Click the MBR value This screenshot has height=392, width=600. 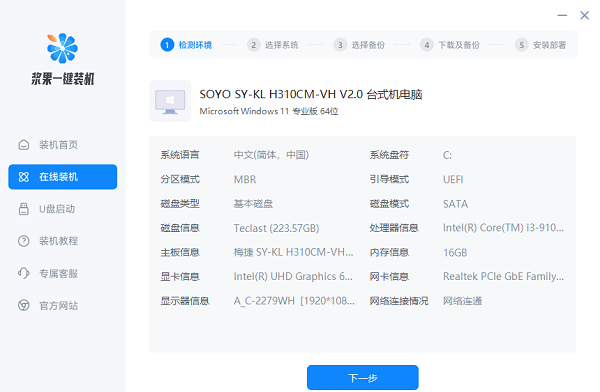[x=245, y=179]
